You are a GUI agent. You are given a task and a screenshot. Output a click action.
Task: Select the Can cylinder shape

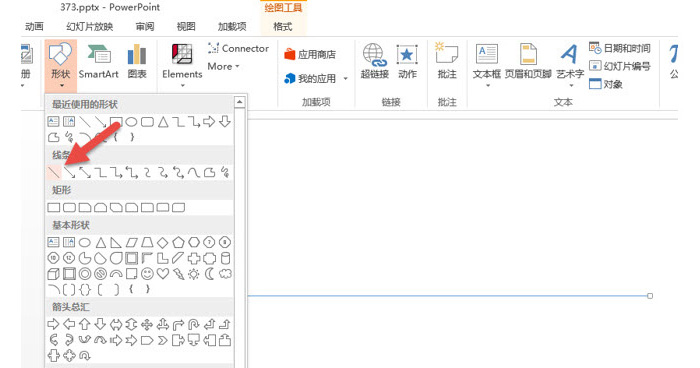[225, 258]
